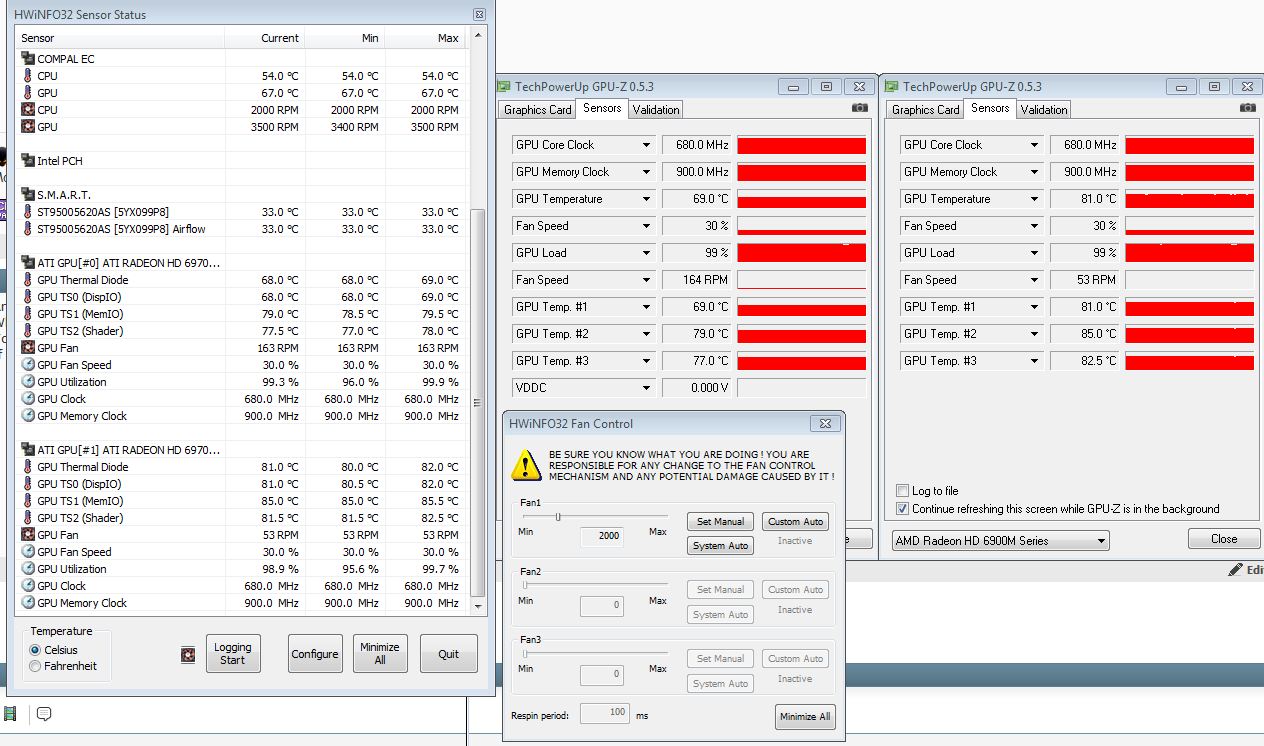Enable the Log to file checkbox
Screen dimensions: 1264x746
tap(903, 491)
